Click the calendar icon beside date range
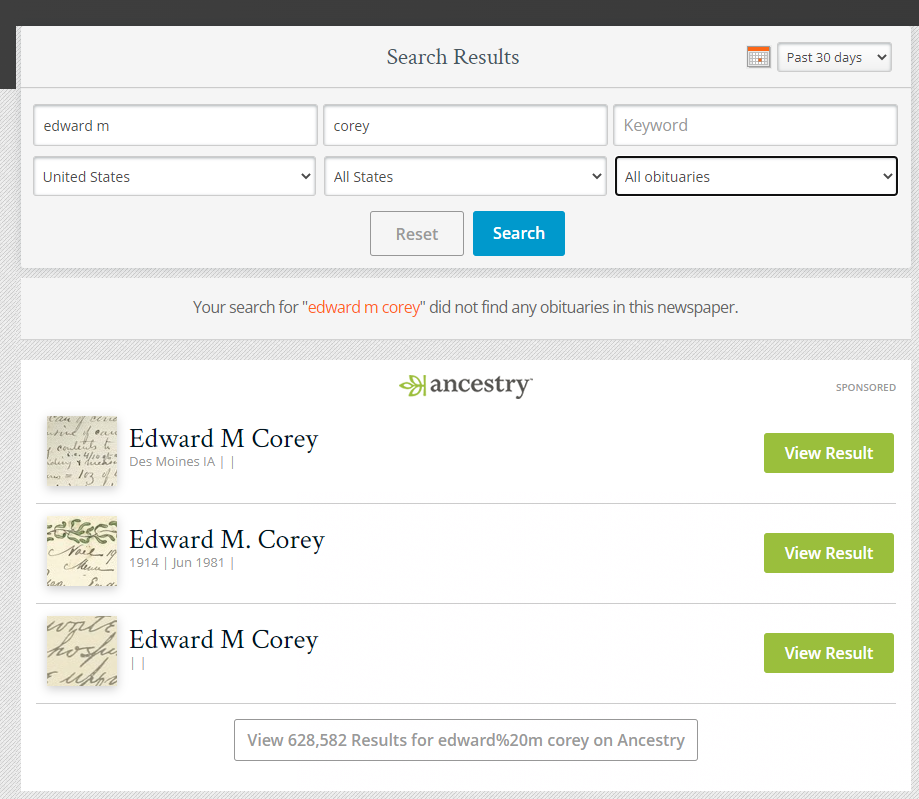919x799 pixels. pos(758,57)
